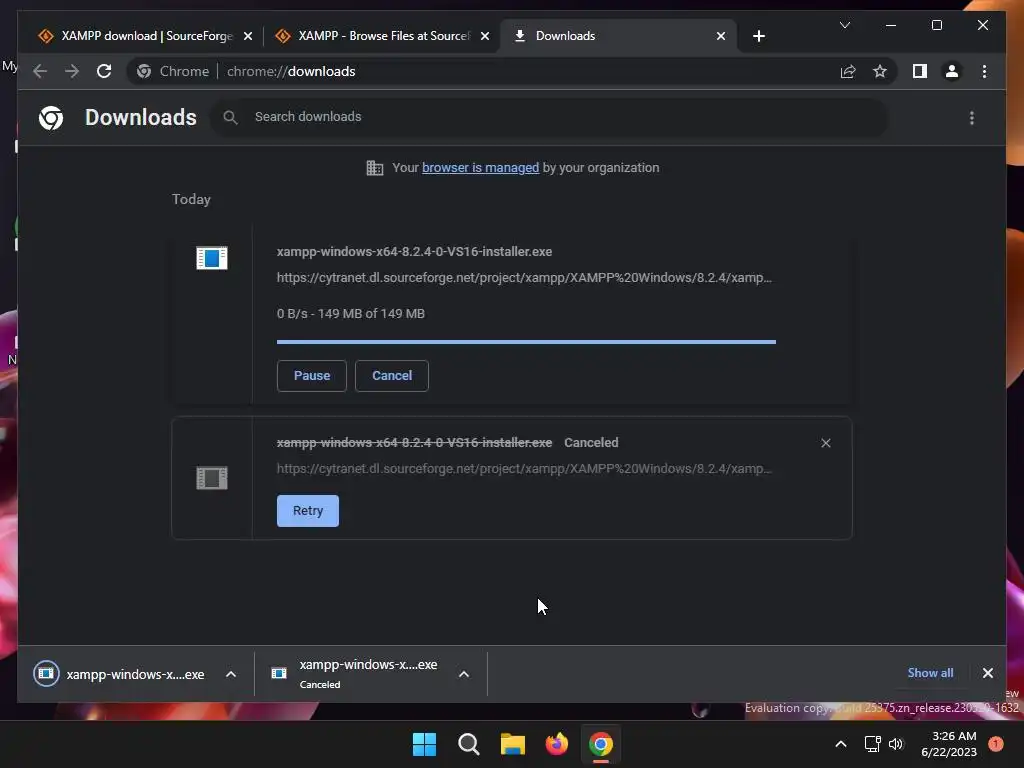Open the notification badge in tray
Image resolution: width=1024 pixels, height=768 pixels.
tap(995, 744)
